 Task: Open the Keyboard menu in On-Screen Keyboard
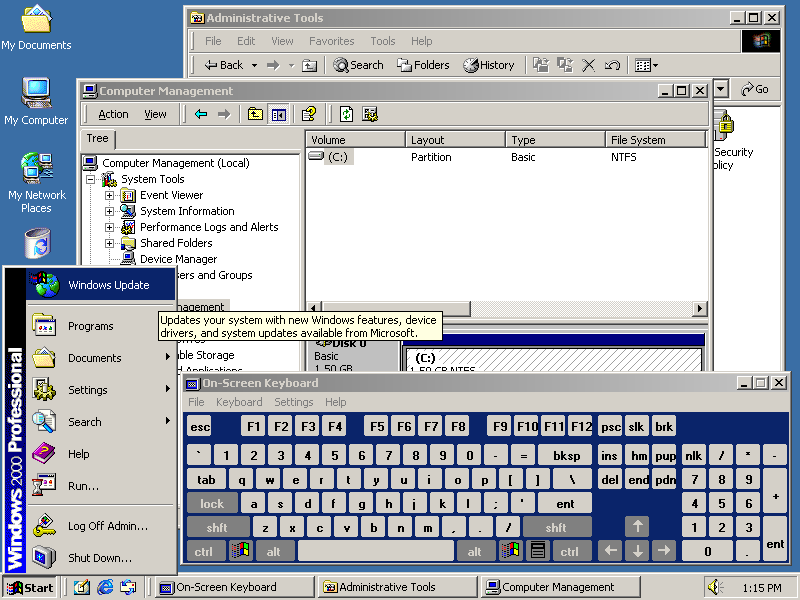coord(239,401)
